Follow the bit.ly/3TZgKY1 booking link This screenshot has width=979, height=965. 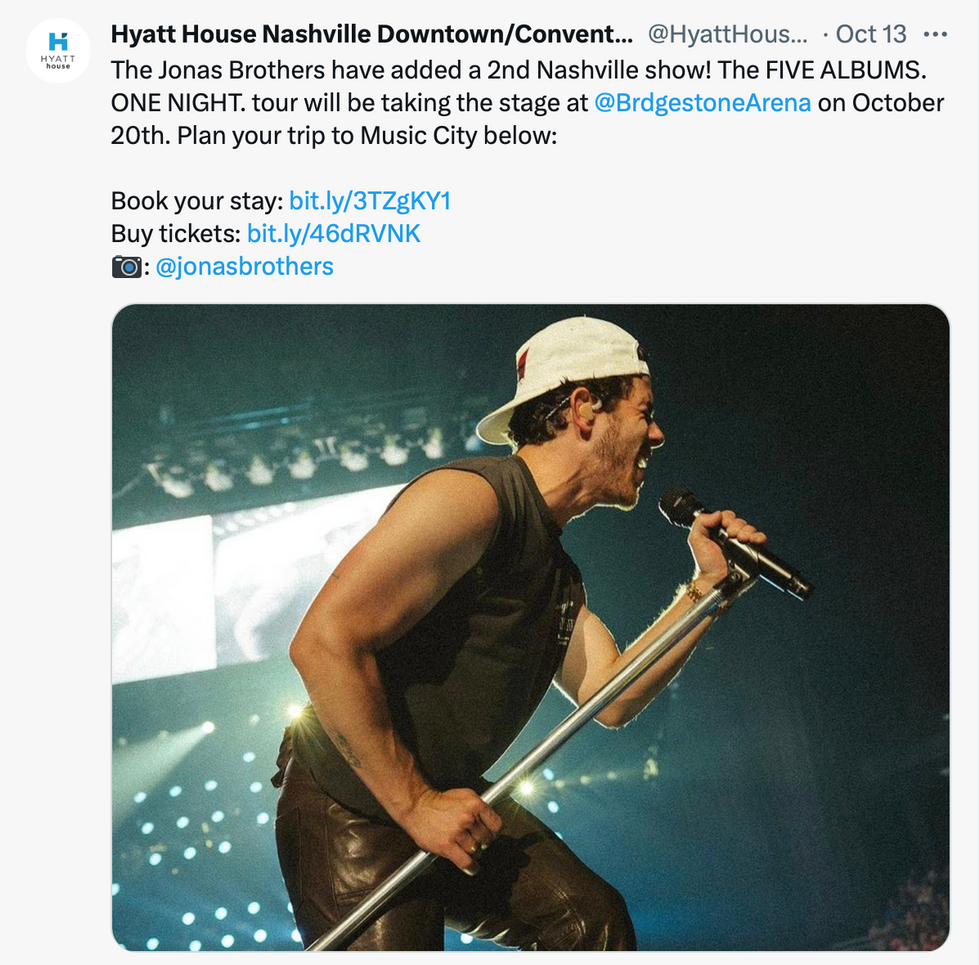[370, 201]
